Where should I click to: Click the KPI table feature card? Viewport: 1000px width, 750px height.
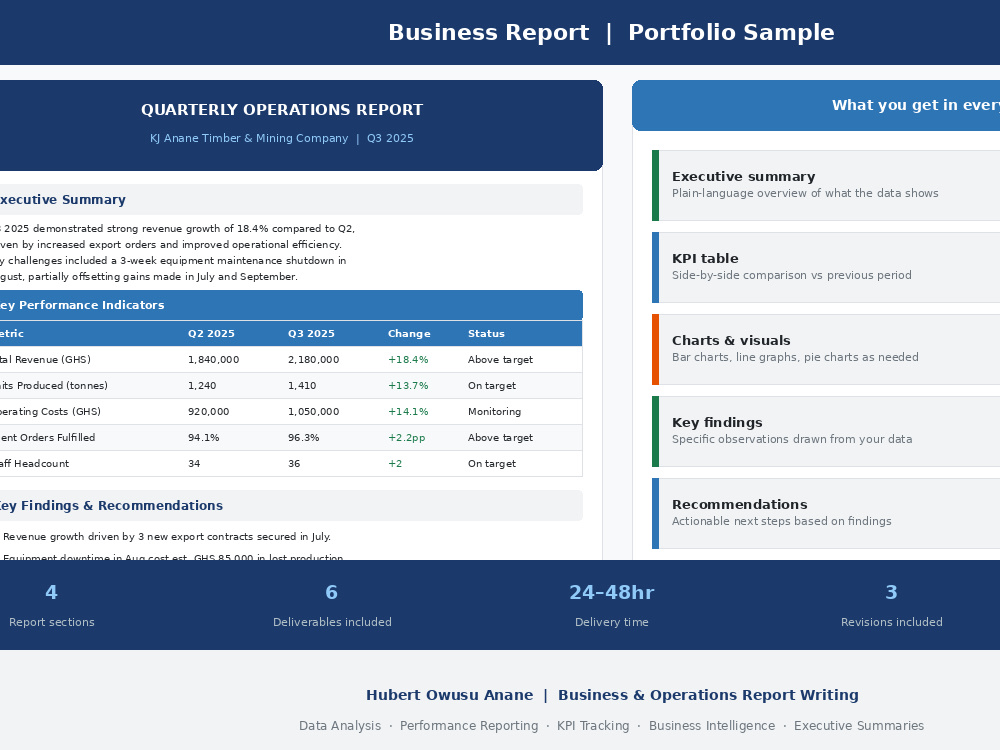click(826, 267)
